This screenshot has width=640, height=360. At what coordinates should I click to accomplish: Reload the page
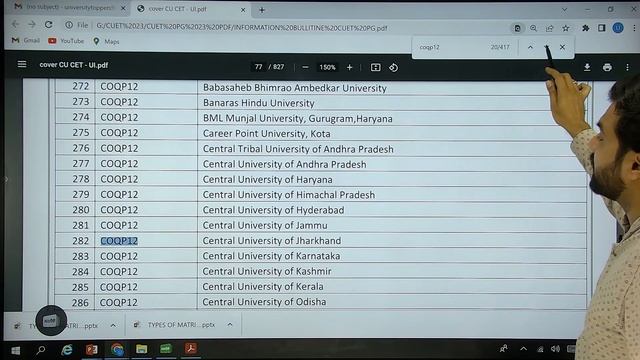click(49, 25)
